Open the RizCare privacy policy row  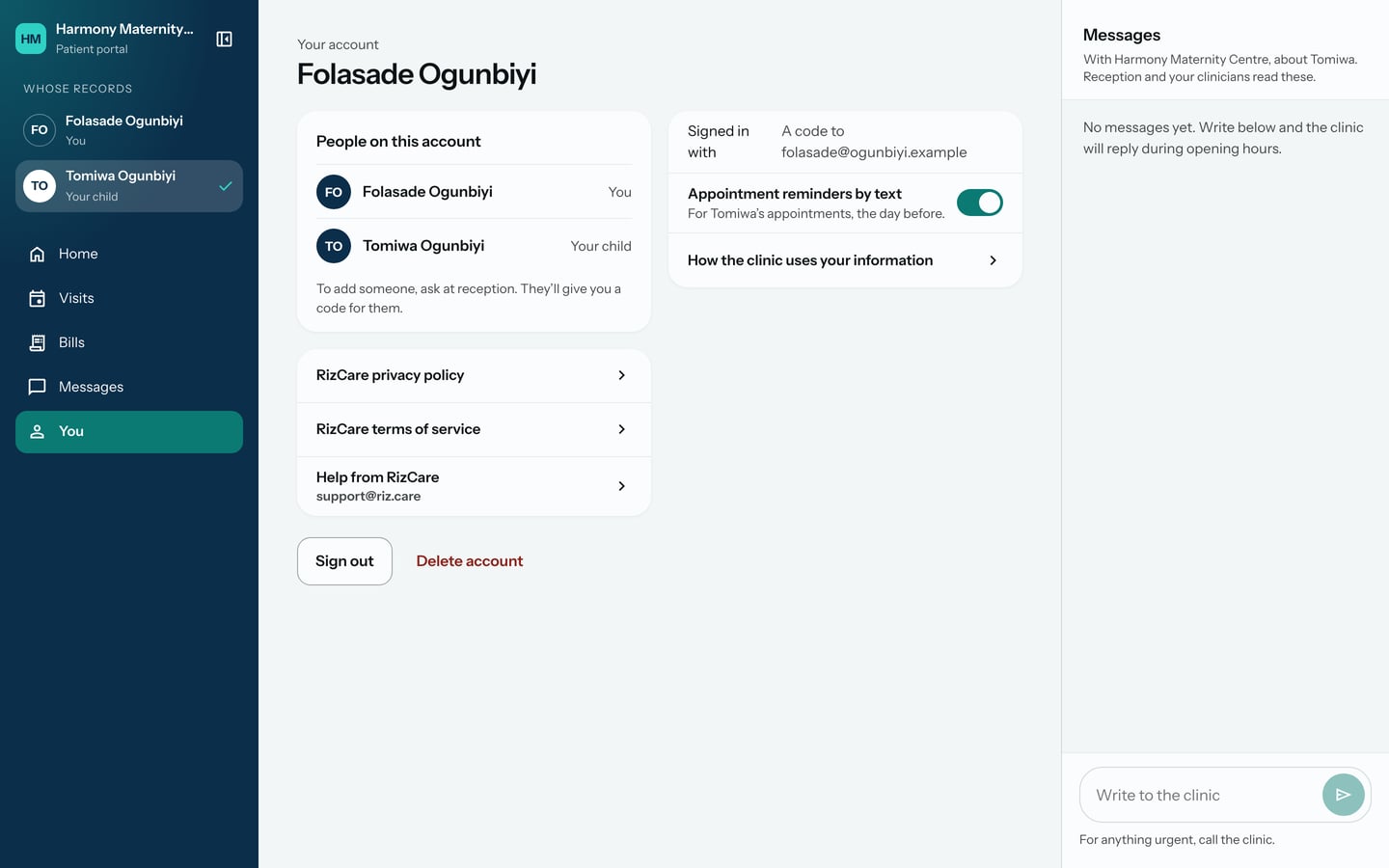click(474, 375)
